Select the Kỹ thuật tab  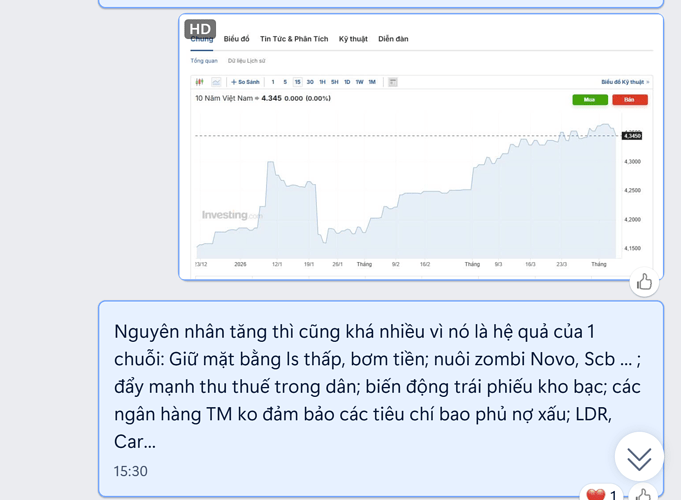tap(353, 39)
